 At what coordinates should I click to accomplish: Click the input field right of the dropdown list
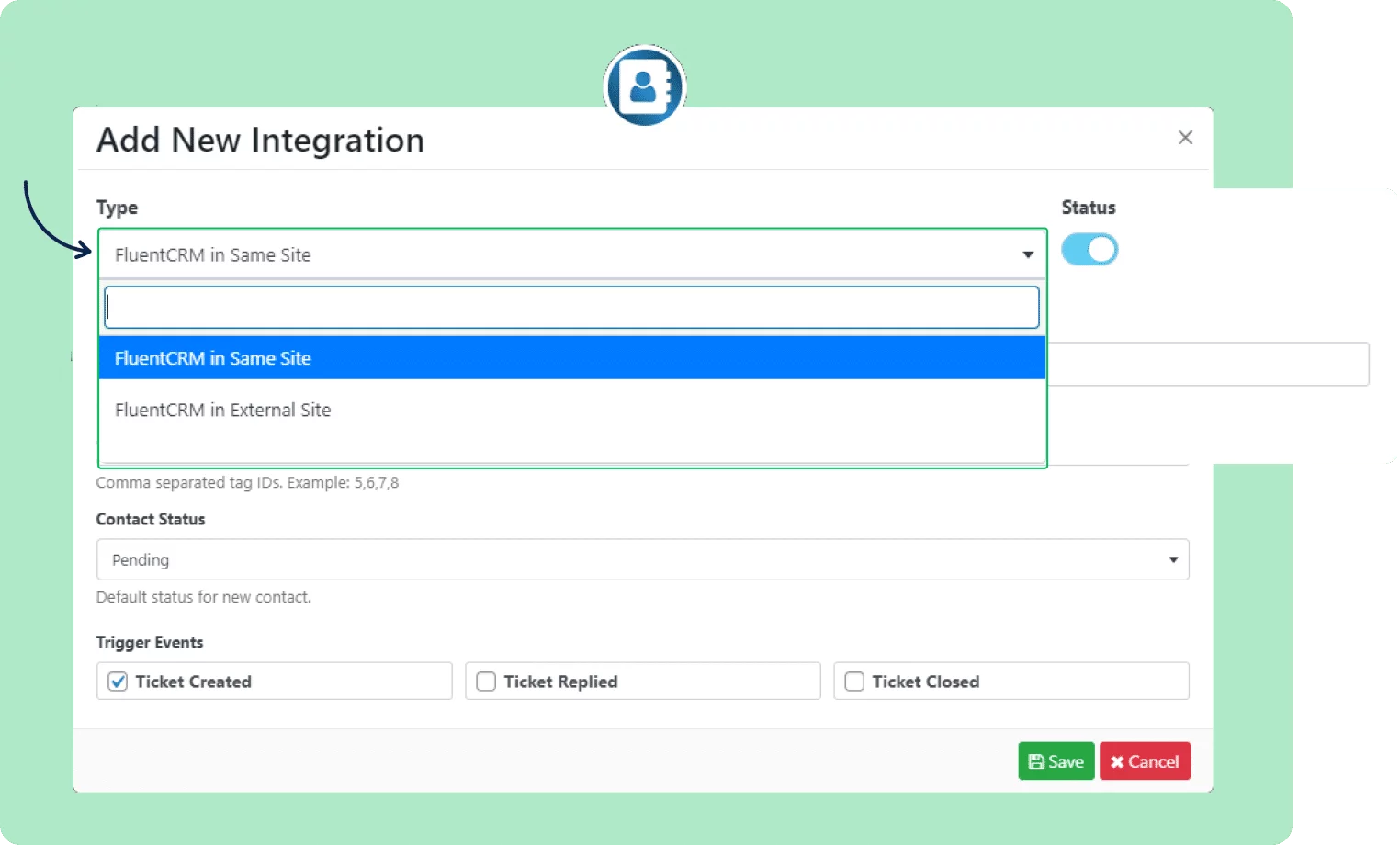1209,365
